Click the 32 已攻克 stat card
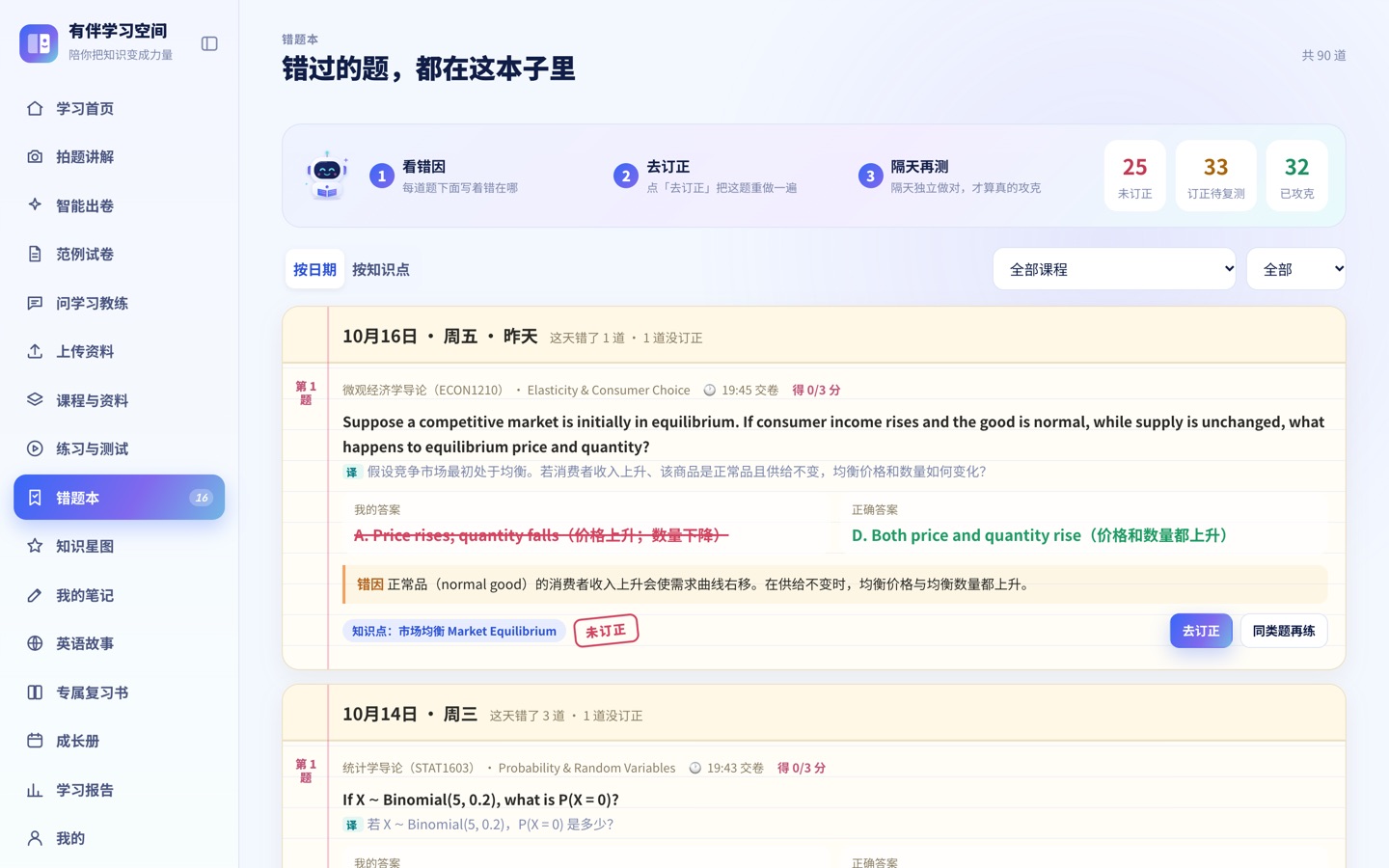The width and height of the screenshot is (1389, 868). (1297, 176)
